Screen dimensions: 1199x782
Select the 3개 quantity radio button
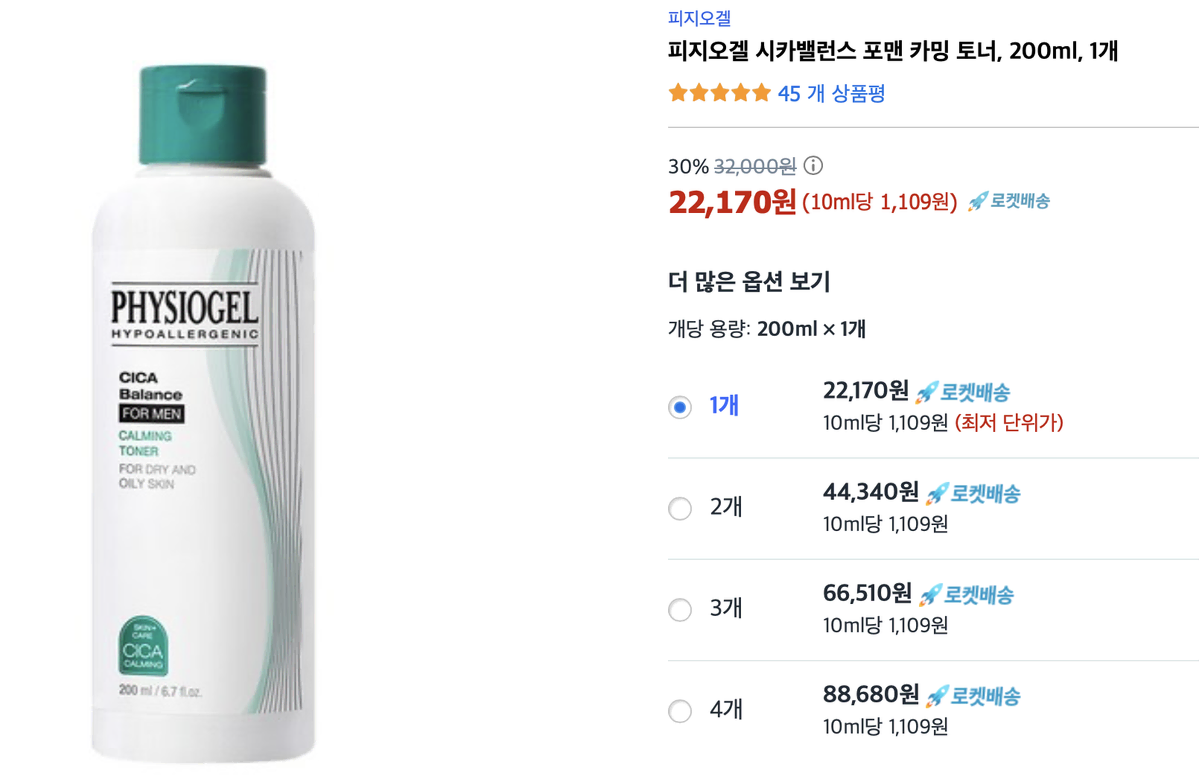pyautogui.click(x=680, y=609)
